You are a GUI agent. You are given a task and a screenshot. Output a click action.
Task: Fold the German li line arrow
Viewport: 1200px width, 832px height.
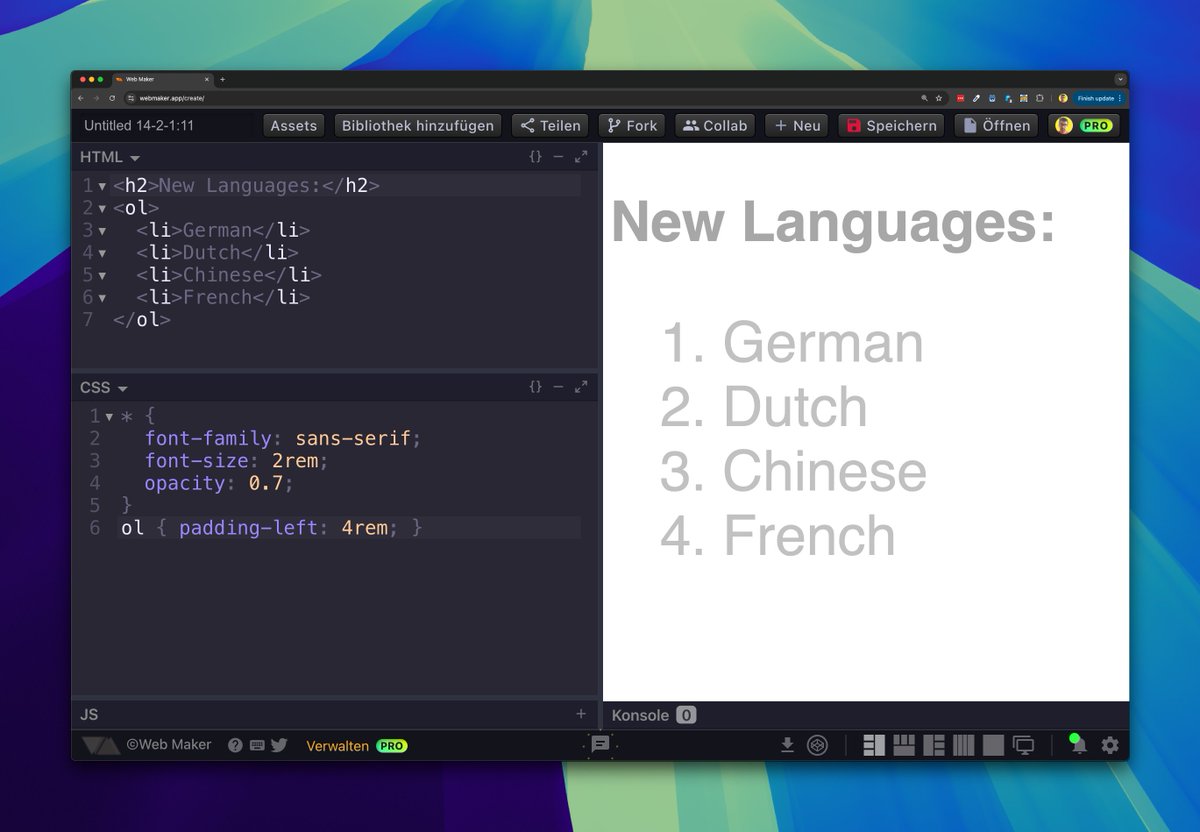pos(102,231)
